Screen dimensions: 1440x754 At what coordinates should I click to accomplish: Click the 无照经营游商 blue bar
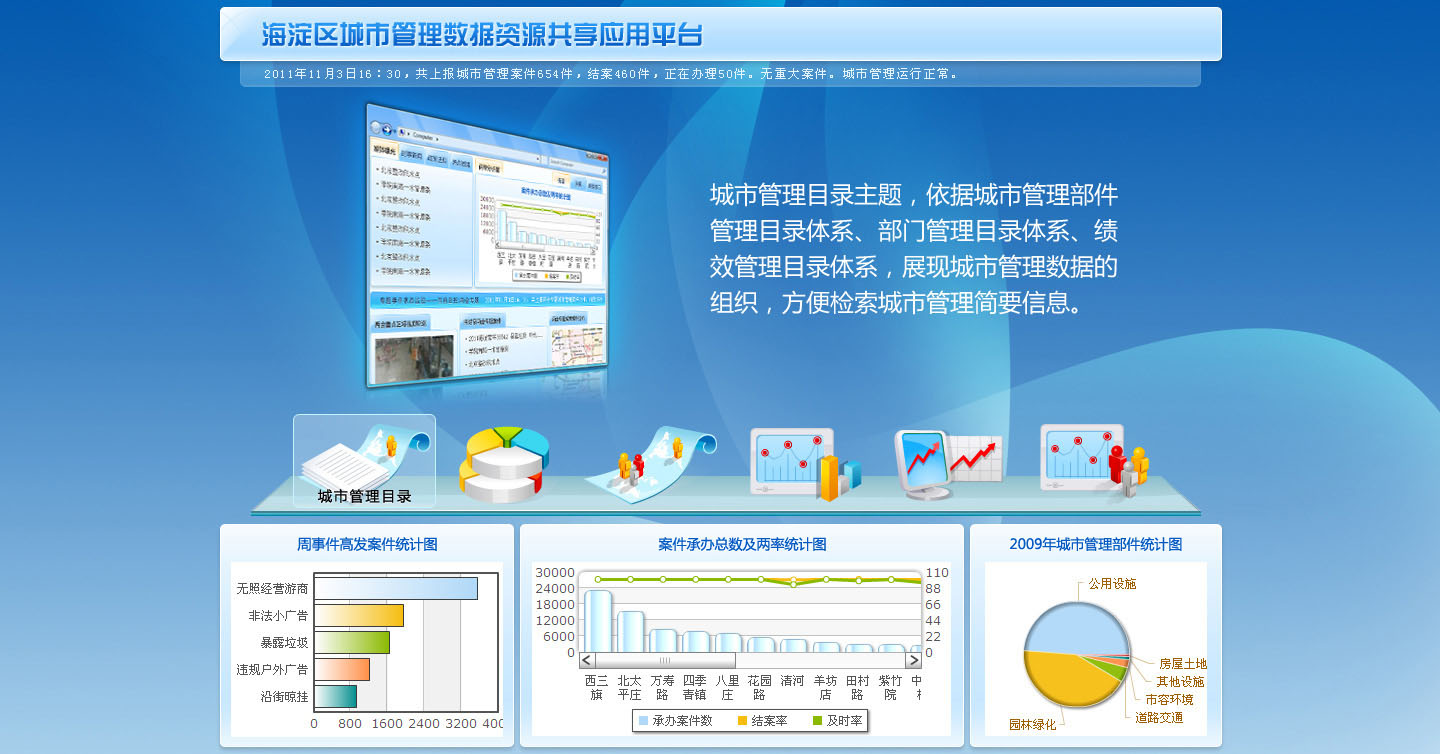pyautogui.click(x=396, y=588)
